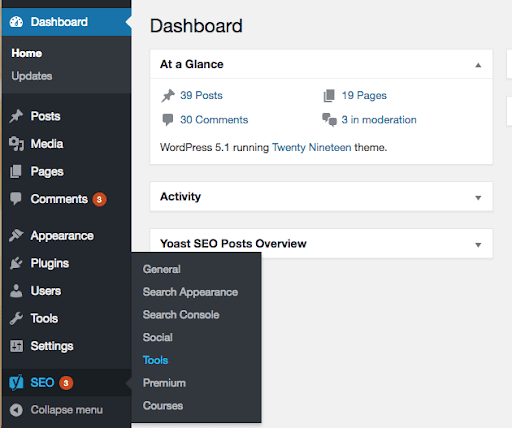View the 3 in moderation comments link
The height and width of the screenshot is (428, 512).
click(379, 120)
